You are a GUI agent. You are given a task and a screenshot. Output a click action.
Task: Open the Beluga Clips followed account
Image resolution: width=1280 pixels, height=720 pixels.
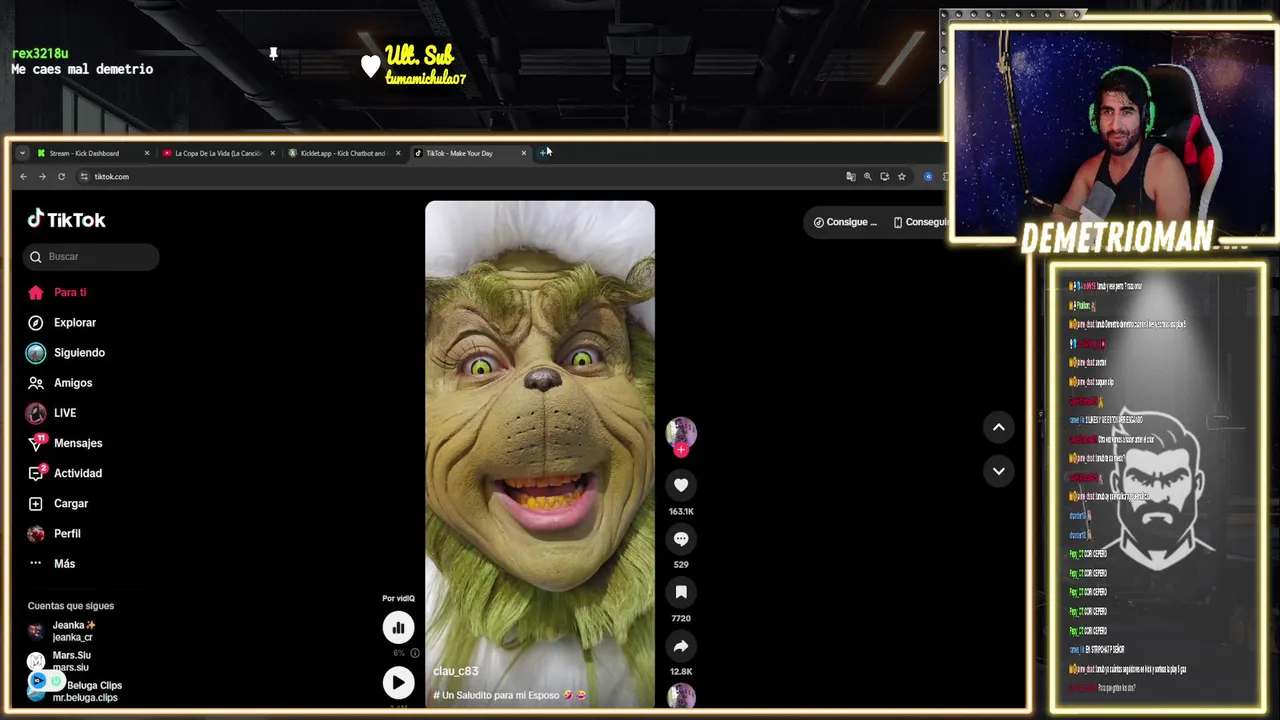click(x=75, y=691)
